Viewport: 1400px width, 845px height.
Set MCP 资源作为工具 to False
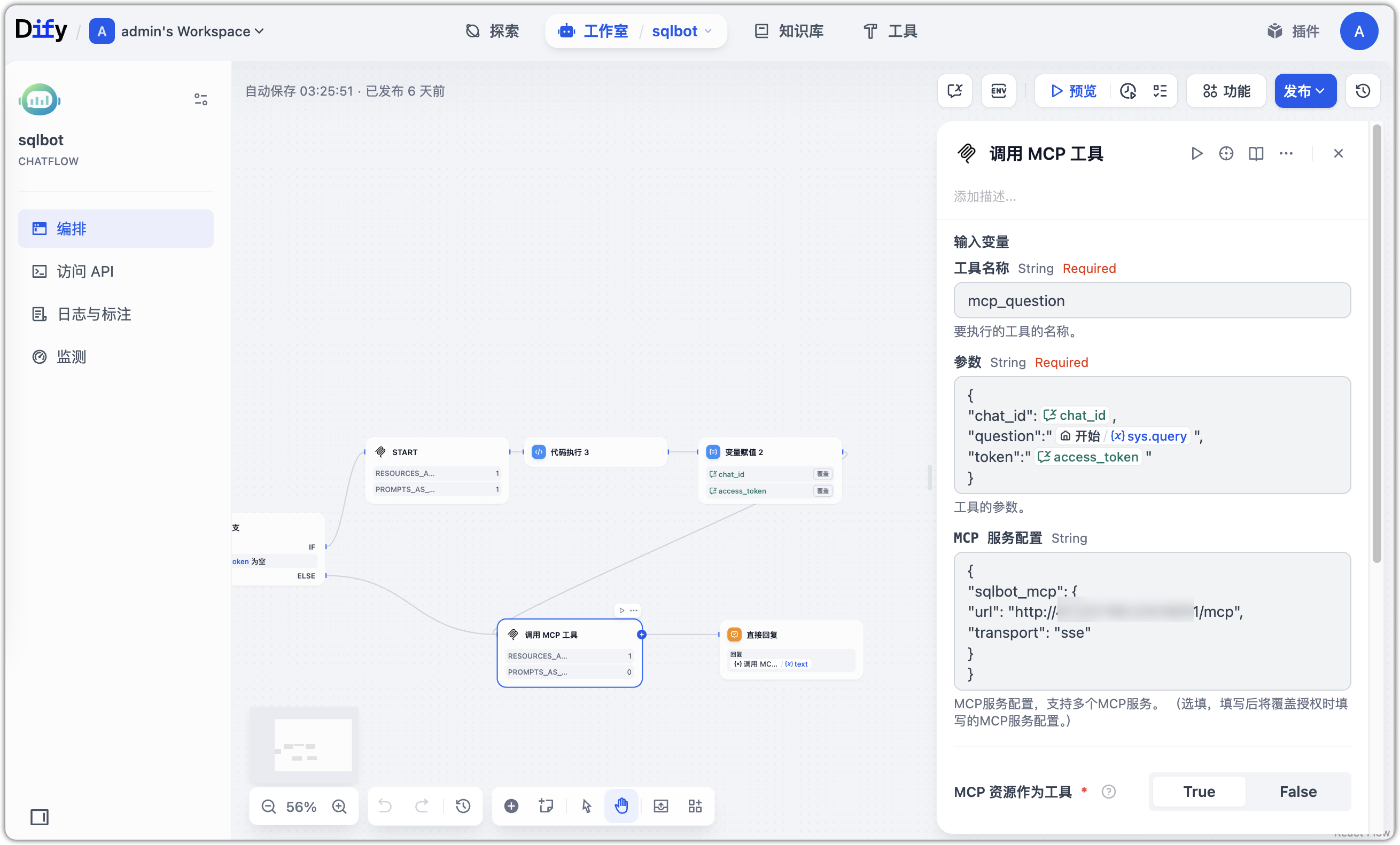coord(1298,792)
